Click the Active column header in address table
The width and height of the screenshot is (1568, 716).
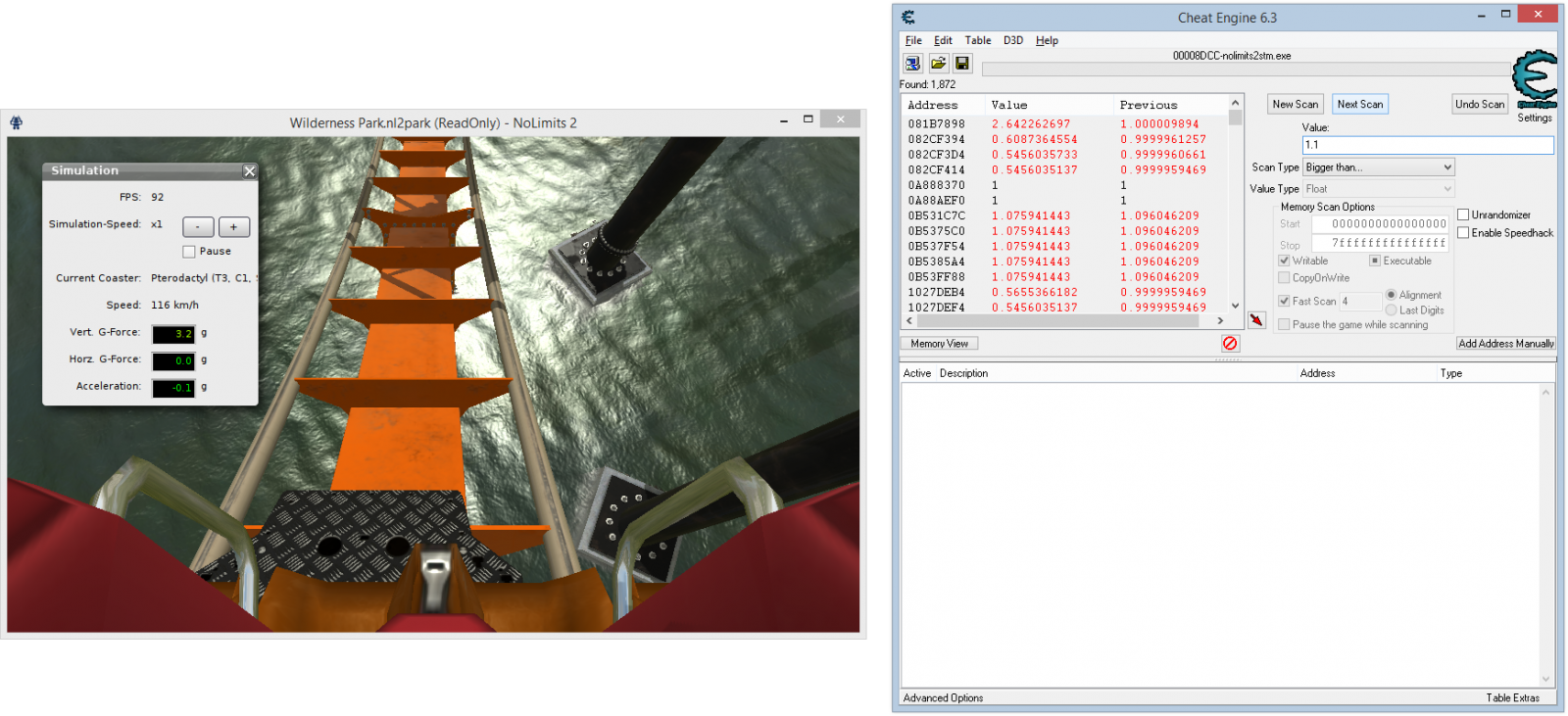coord(917,373)
